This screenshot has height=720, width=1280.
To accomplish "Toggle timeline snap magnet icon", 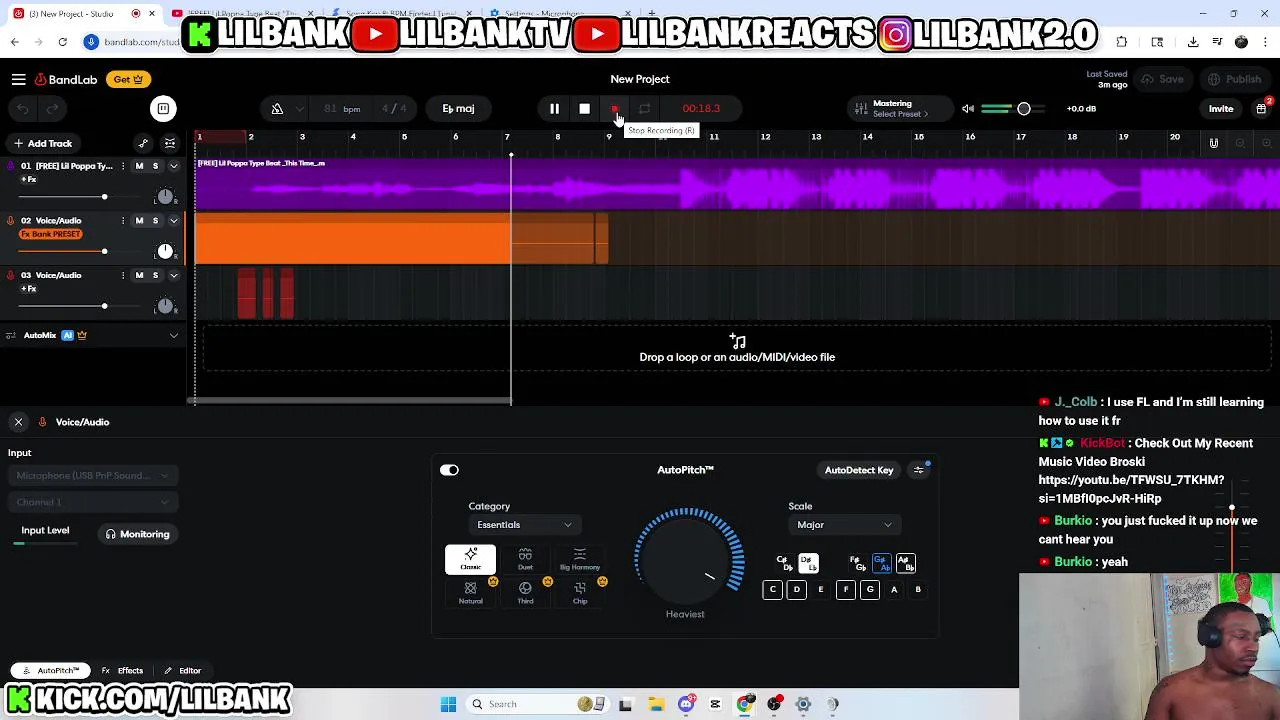I will click(x=1213, y=143).
